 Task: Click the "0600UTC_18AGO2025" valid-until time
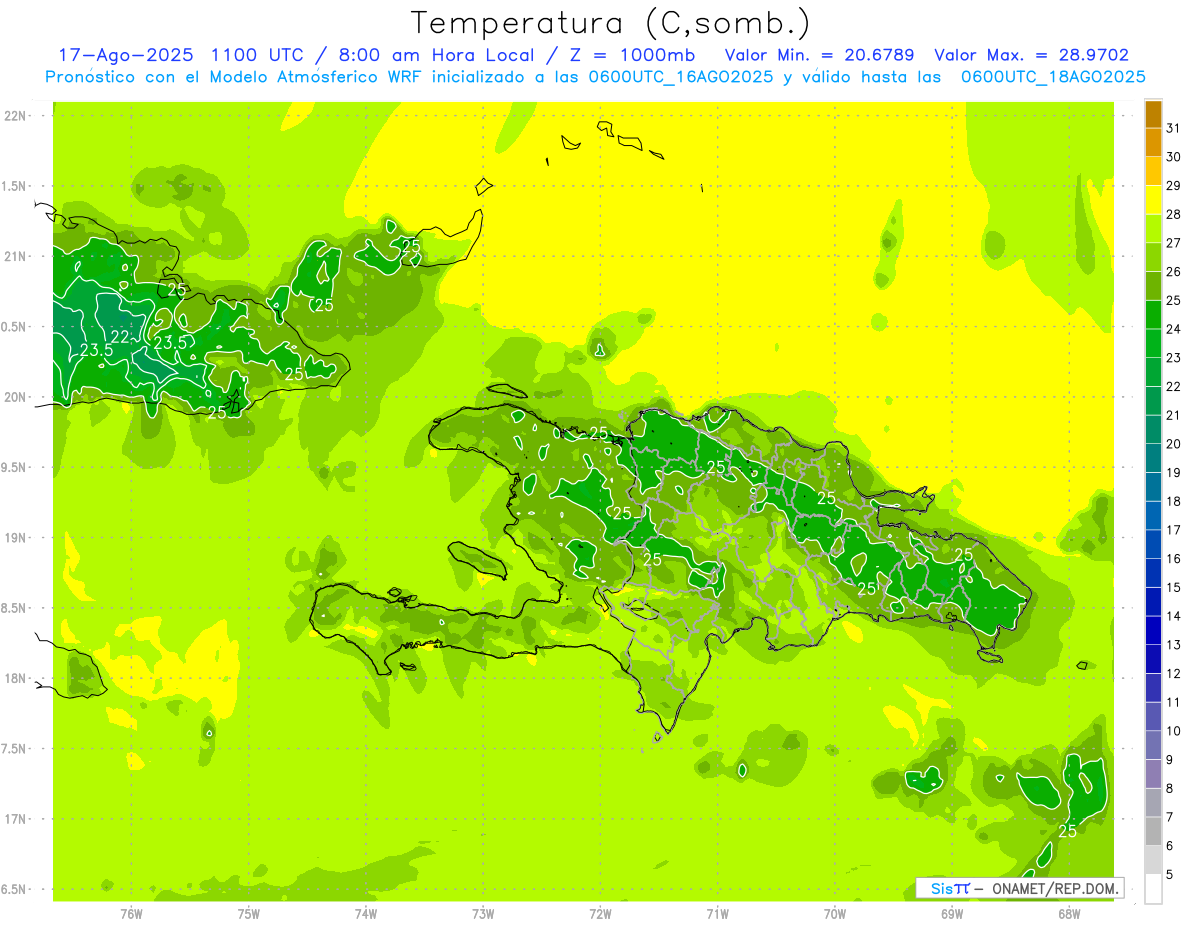[x=1053, y=77]
